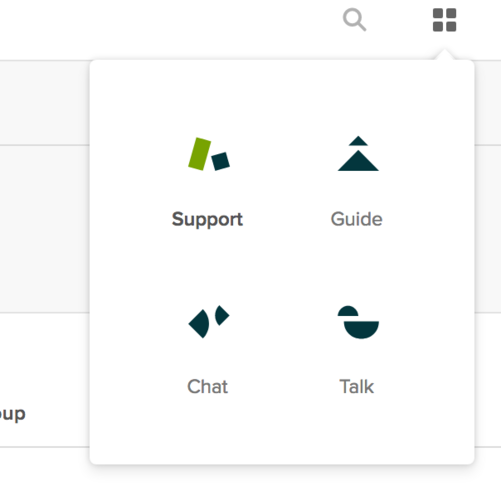The height and width of the screenshot is (486, 501).
Task: Close the products tray via grid icon
Action: click(x=444, y=20)
